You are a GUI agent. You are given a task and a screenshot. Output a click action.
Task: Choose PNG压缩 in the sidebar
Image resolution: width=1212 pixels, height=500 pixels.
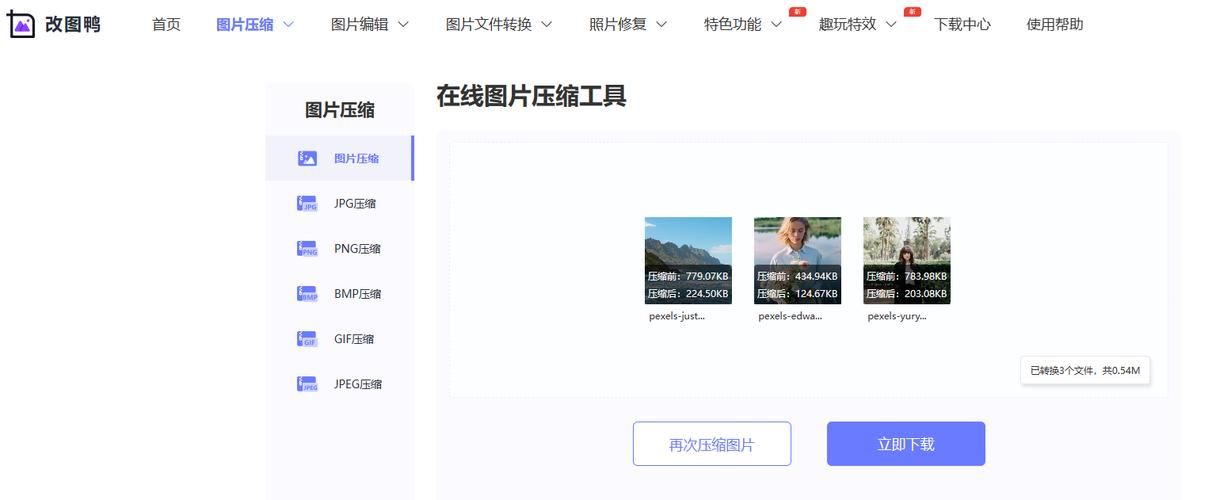[x=340, y=248]
